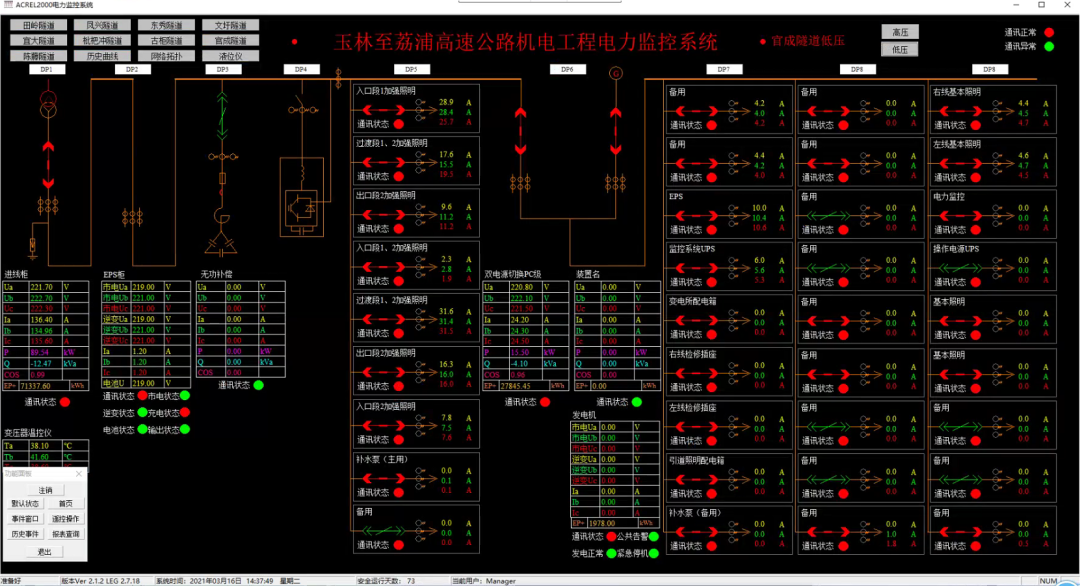Toggle the 左线基本照明 breaker
Image resolution: width=1080 pixels, height=586 pixels.
[962, 163]
